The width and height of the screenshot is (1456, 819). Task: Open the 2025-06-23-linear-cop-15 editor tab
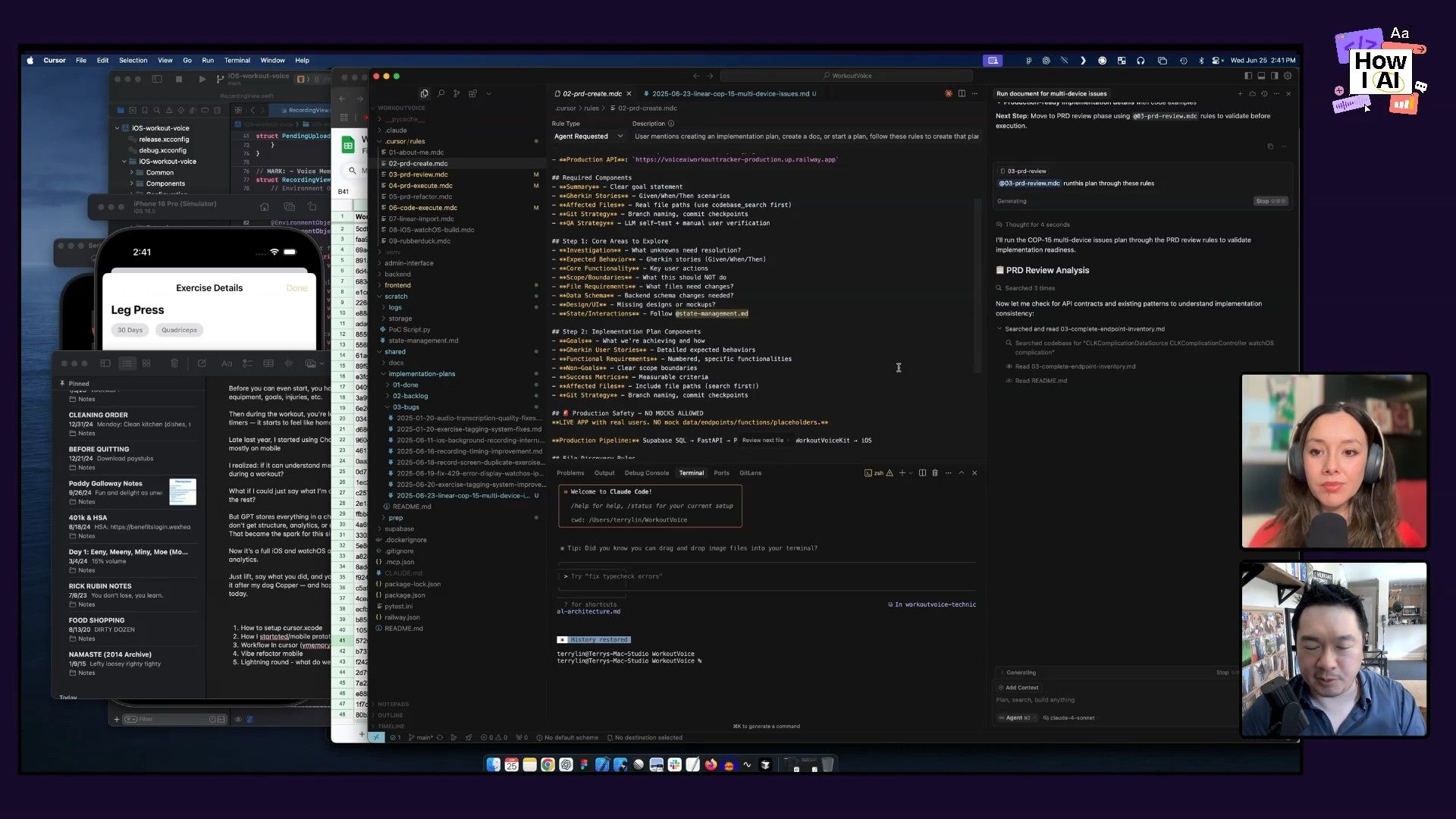729,94
